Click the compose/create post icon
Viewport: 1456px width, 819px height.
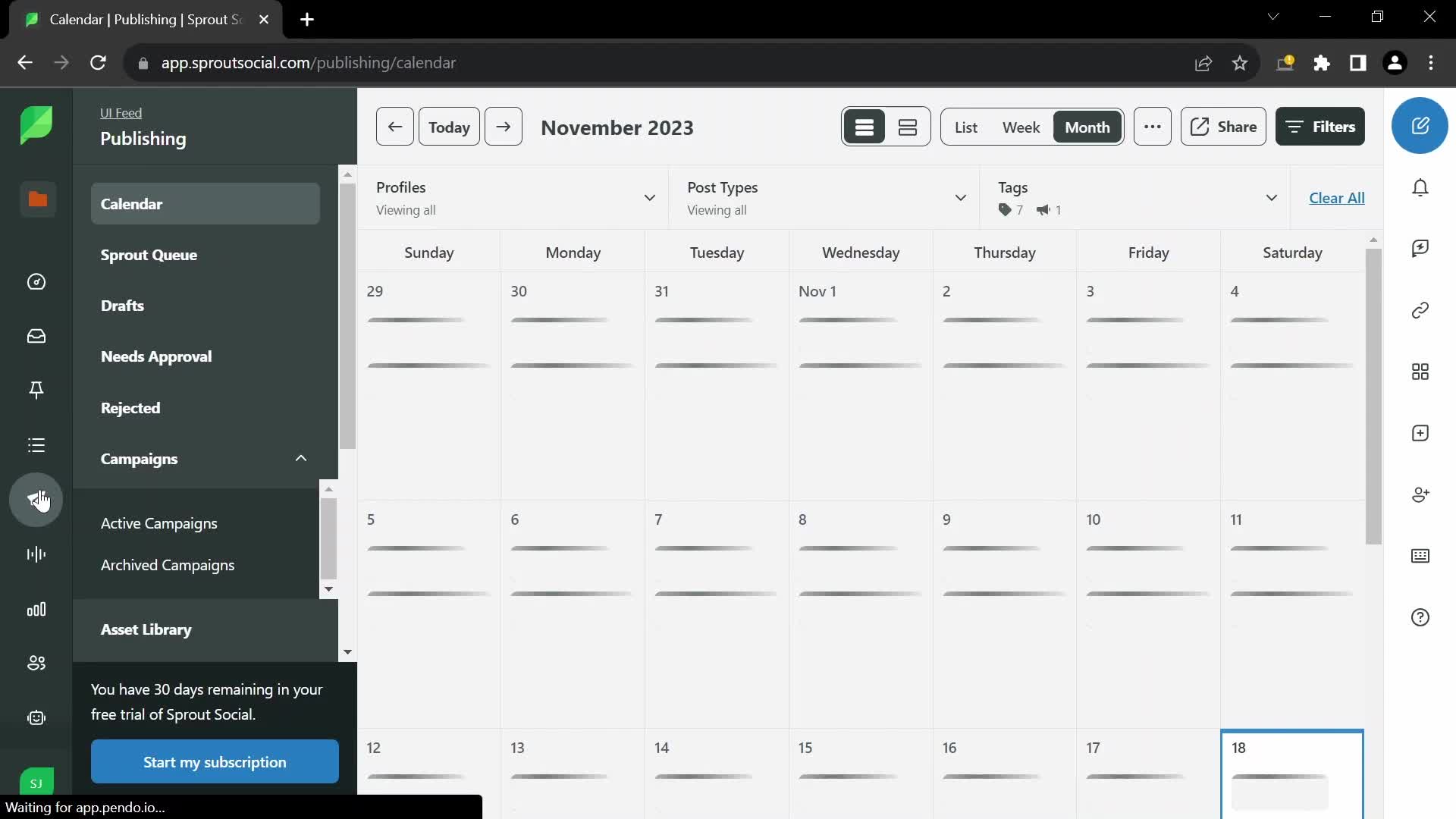click(x=1422, y=125)
